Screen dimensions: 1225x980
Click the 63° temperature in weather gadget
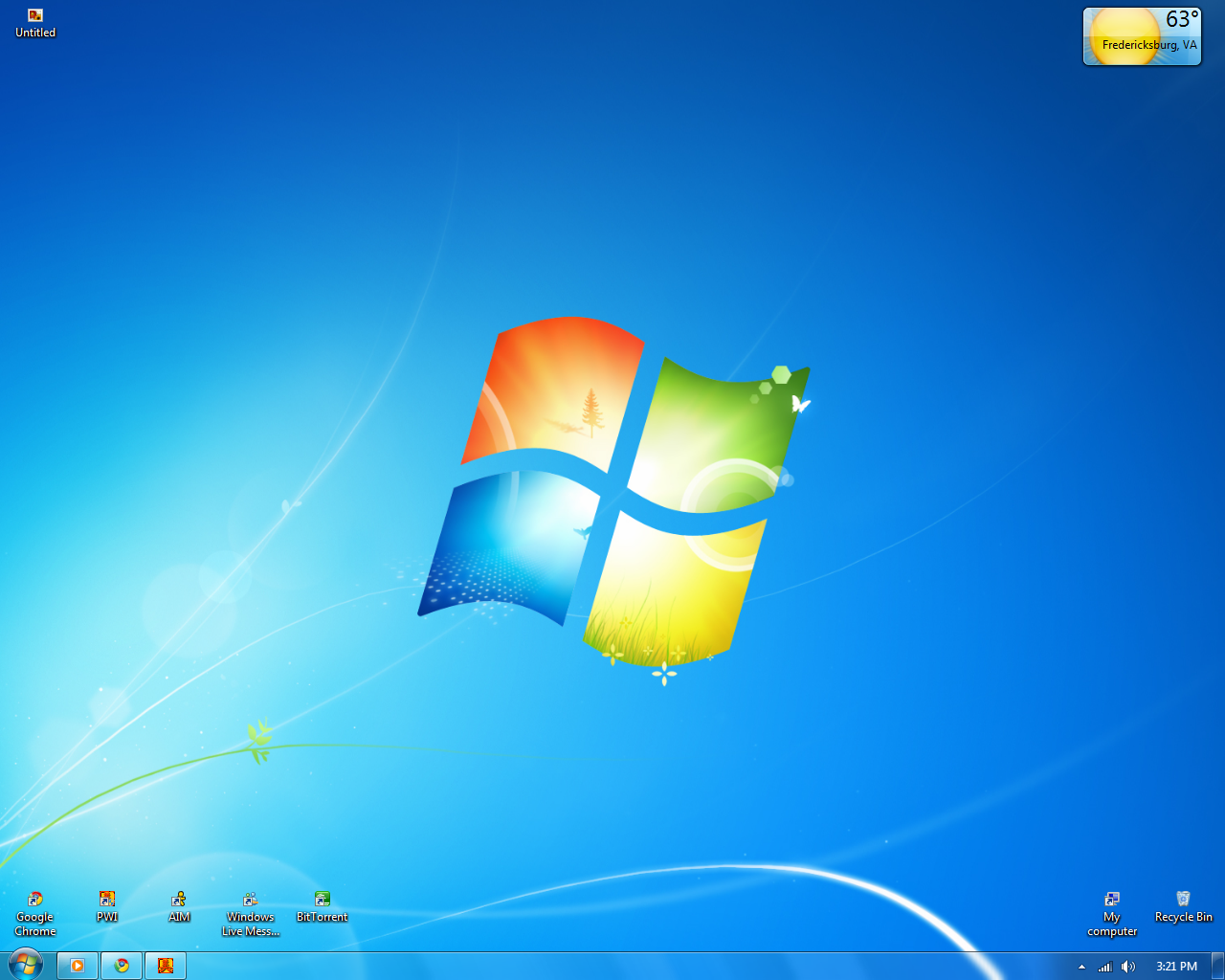1181,20
